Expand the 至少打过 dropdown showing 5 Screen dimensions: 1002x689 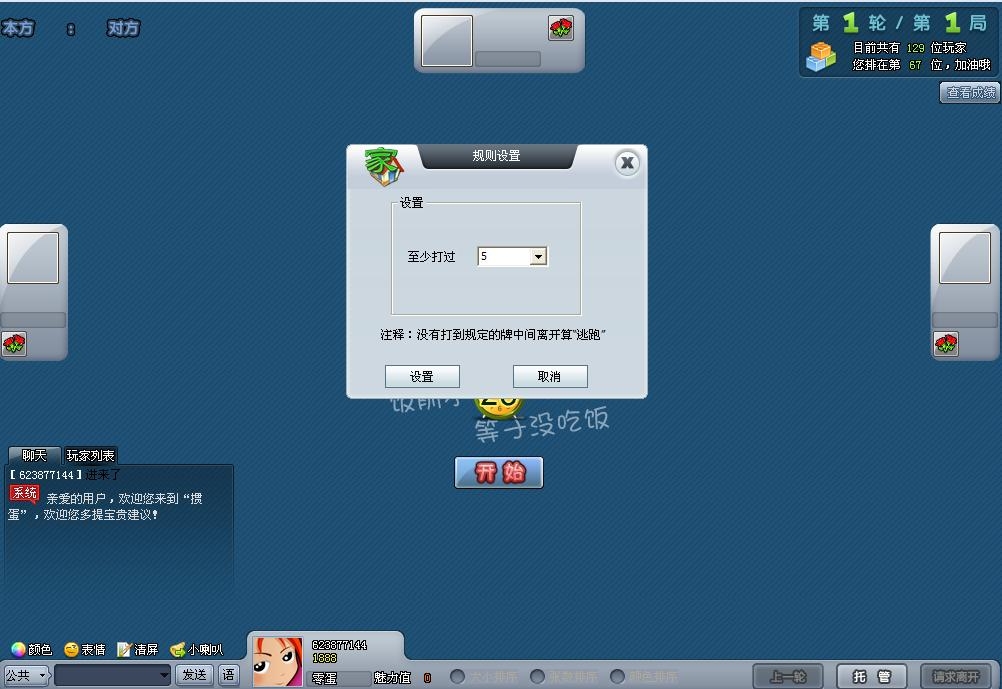(x=538, y=257)
